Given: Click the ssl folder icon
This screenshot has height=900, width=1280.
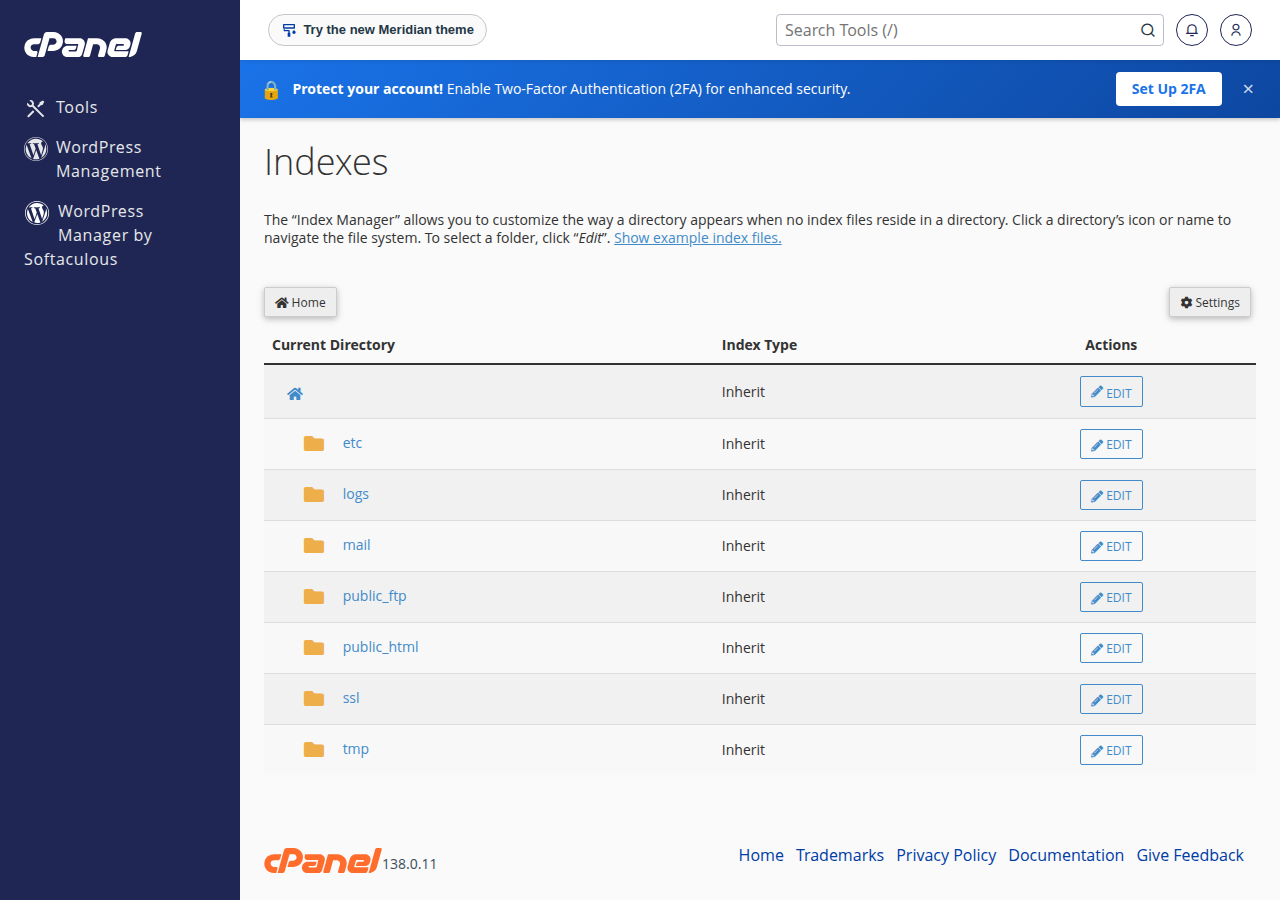Looking at the screenshot, I should pos(314,698).
